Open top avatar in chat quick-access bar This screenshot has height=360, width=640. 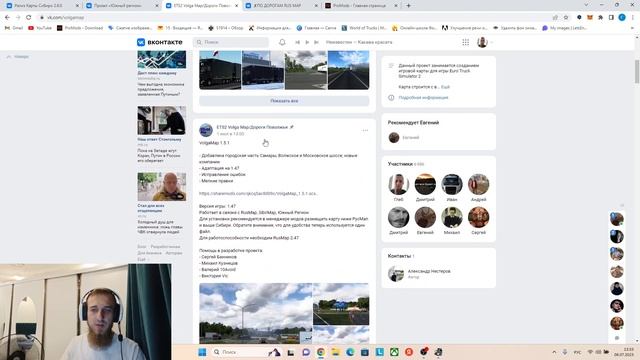pos(617,219)
